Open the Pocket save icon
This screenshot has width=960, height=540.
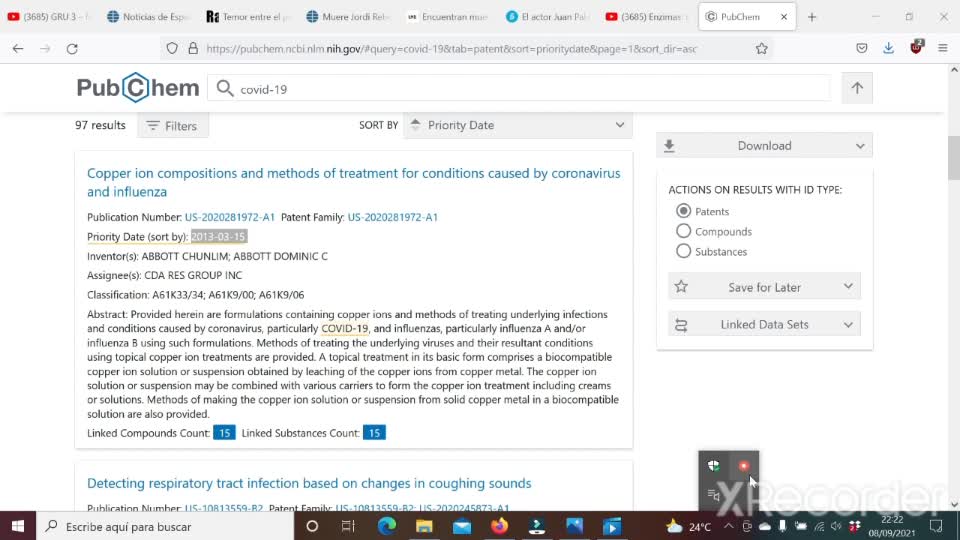(x=861, y=48)
